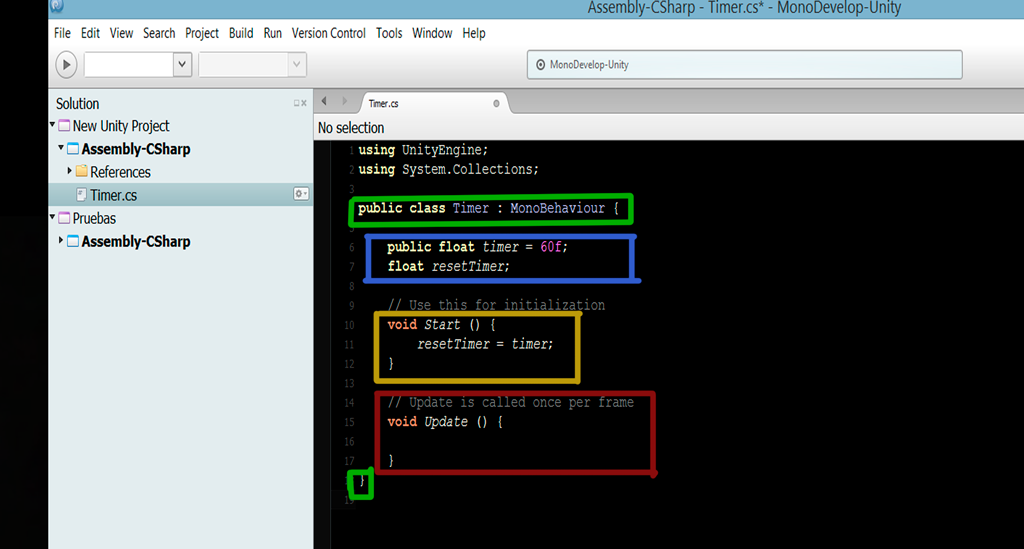Viewport: 1024px width, 549px height.
Task: Open the Edit menu
Action: (90, 33)
